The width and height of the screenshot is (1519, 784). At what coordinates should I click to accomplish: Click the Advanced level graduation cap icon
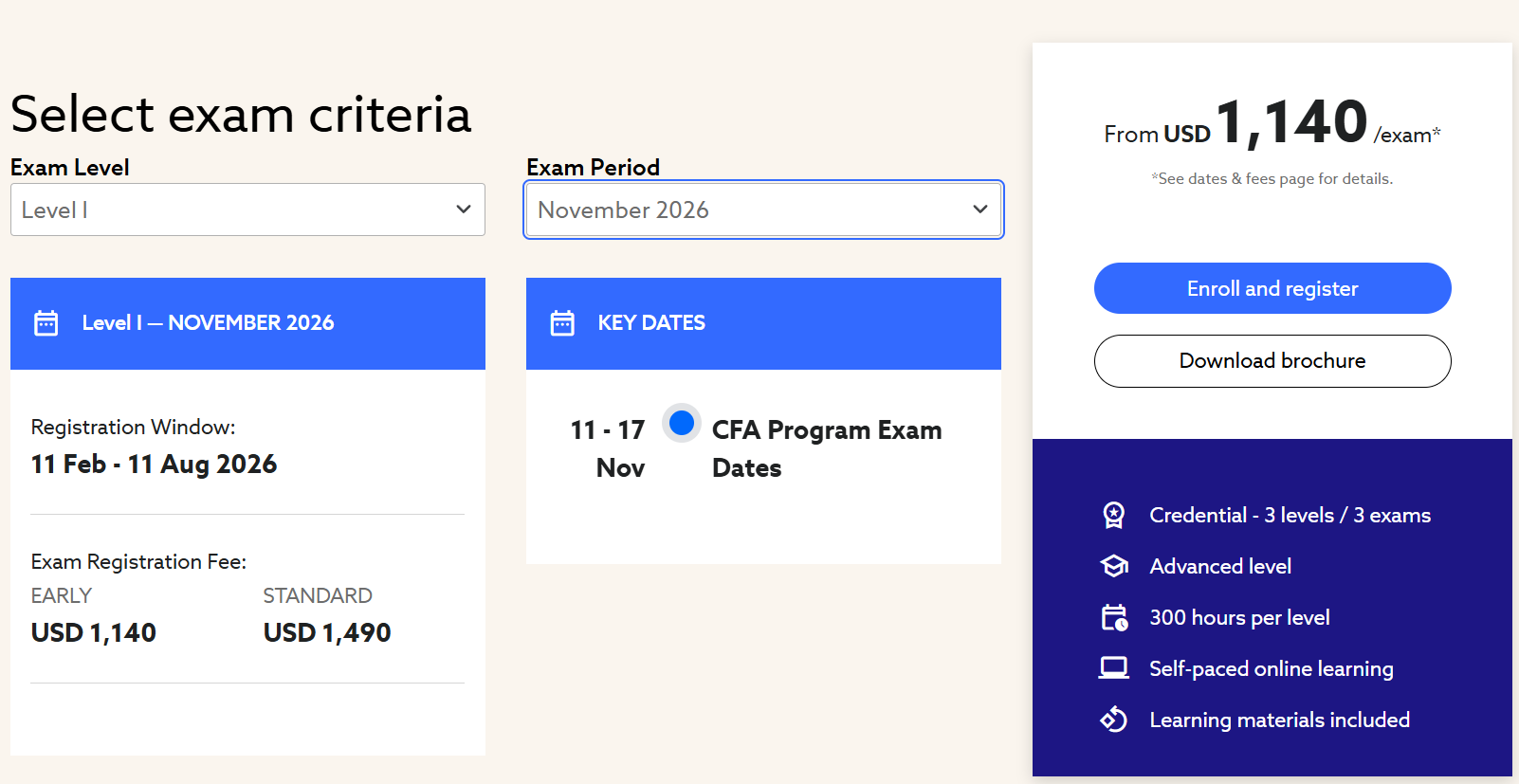(x=1114, y=566)
